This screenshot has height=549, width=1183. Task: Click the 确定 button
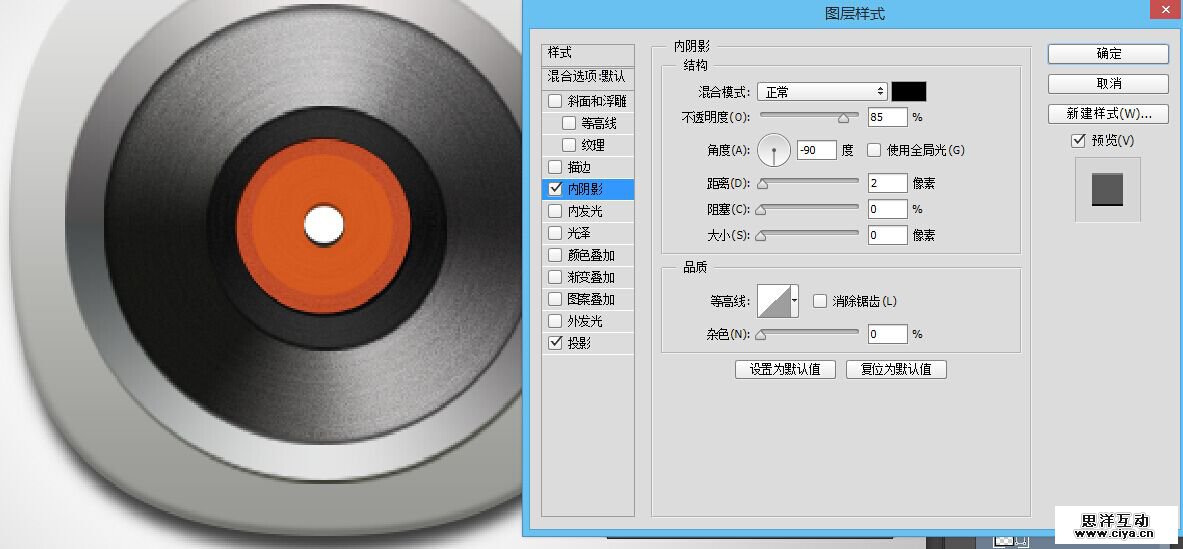[1108, 54]
